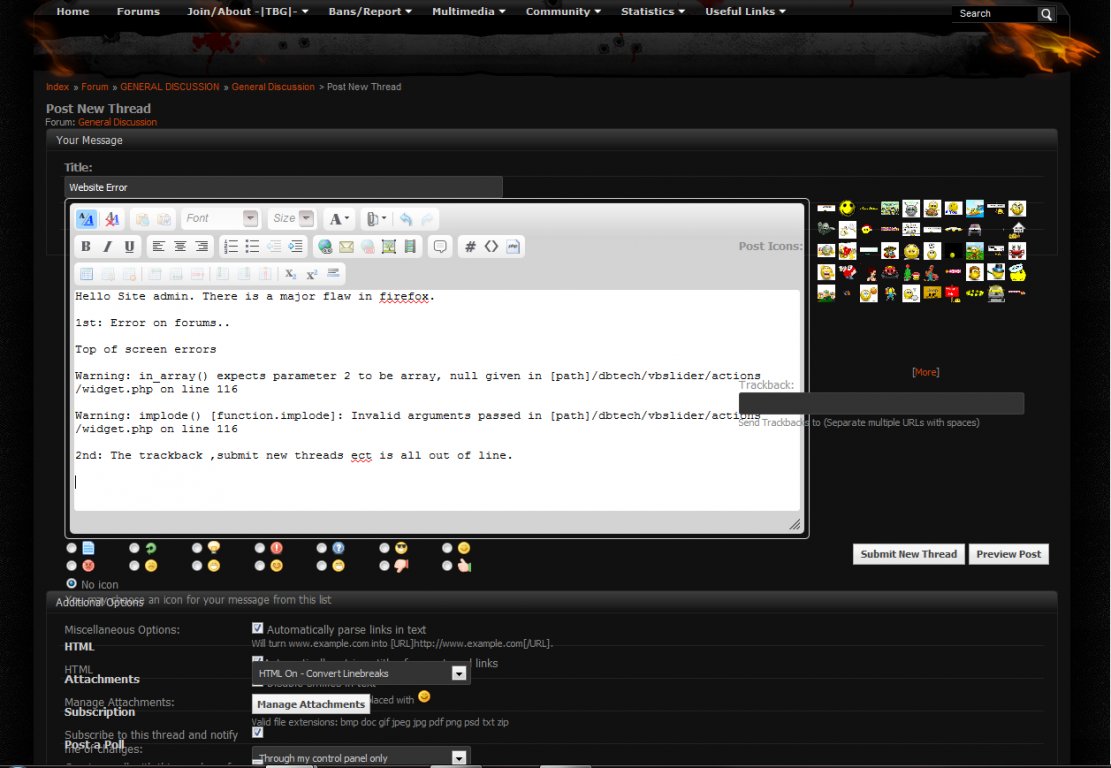Click Submit New Thread button
The width and height of the screenshot is (1111, 768).
[x=908, y=554]
